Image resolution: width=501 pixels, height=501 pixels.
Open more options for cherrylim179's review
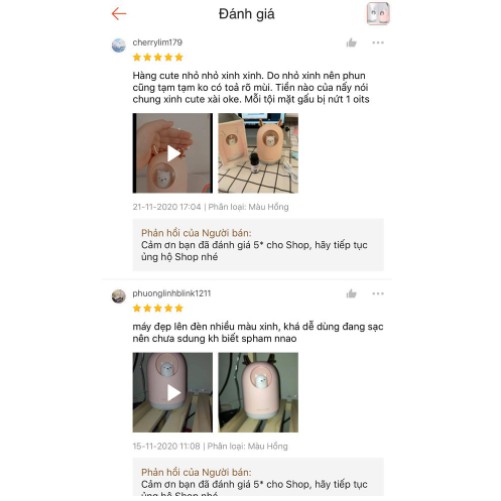pyautogui.click(x=378, y=43)
